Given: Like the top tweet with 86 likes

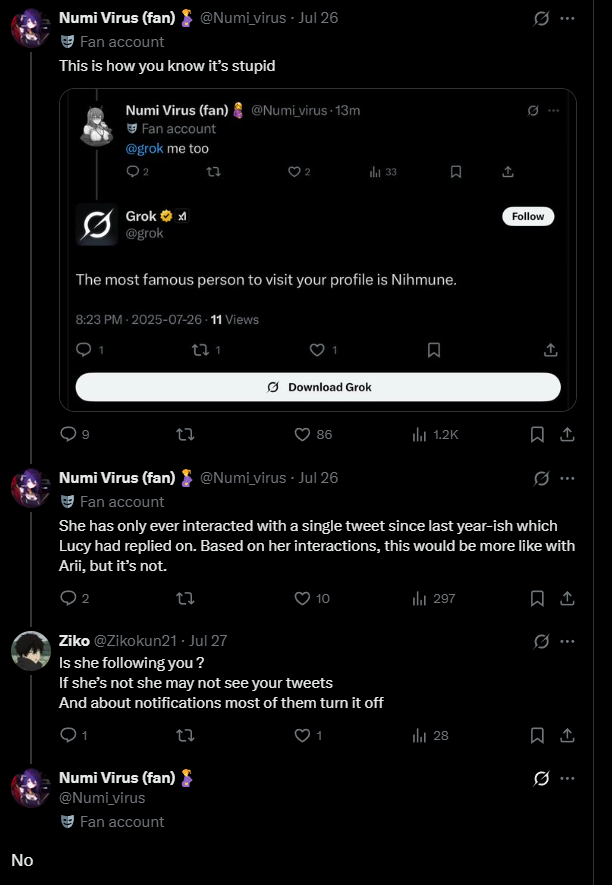Looking at the screenshot, I should coord(303,435).
